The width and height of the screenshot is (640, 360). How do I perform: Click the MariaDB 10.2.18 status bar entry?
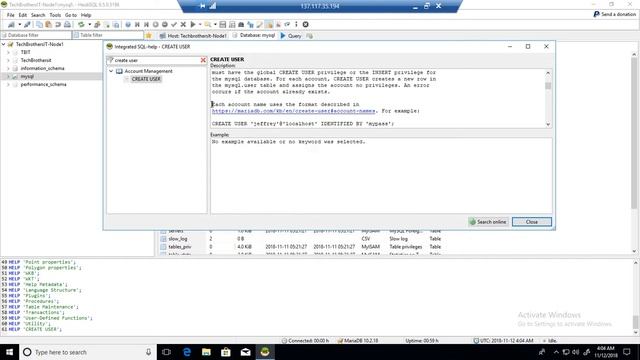tap(358, 340)
